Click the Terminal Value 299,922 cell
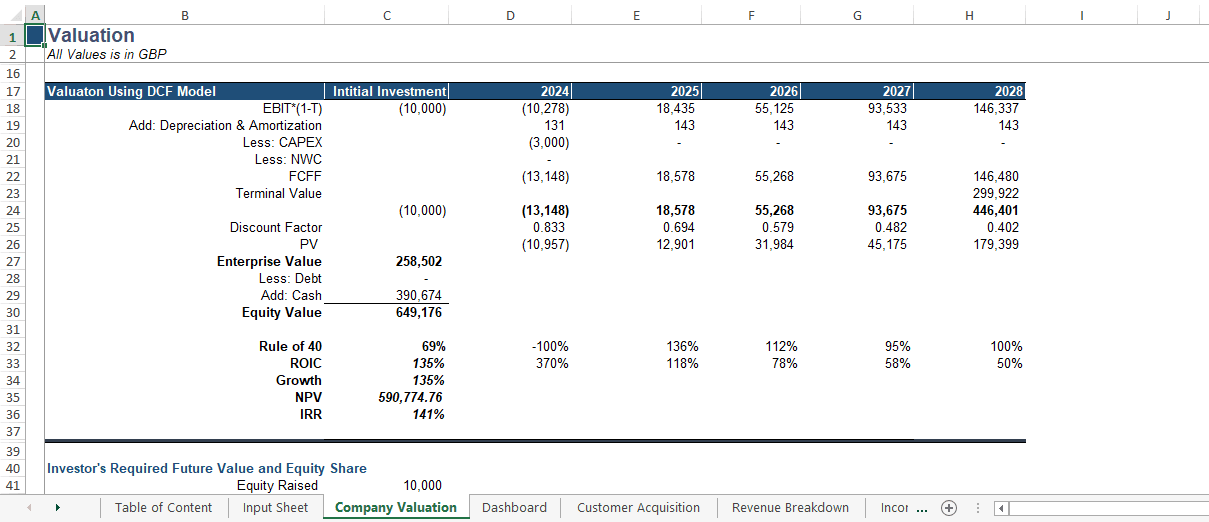The image size is (1209, 522). (996, 193)
